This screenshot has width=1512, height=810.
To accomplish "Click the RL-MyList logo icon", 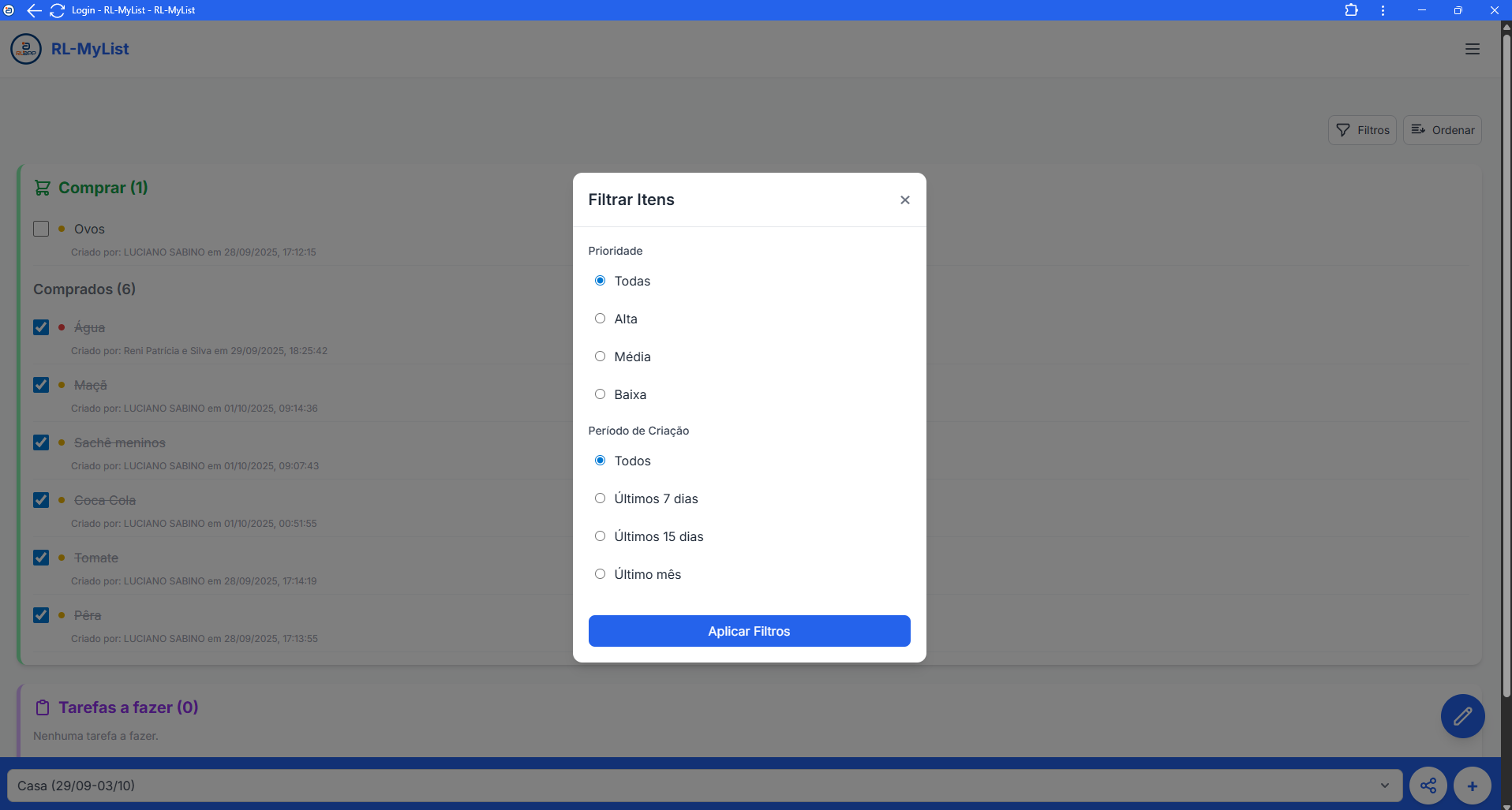I will pos(26,49).
